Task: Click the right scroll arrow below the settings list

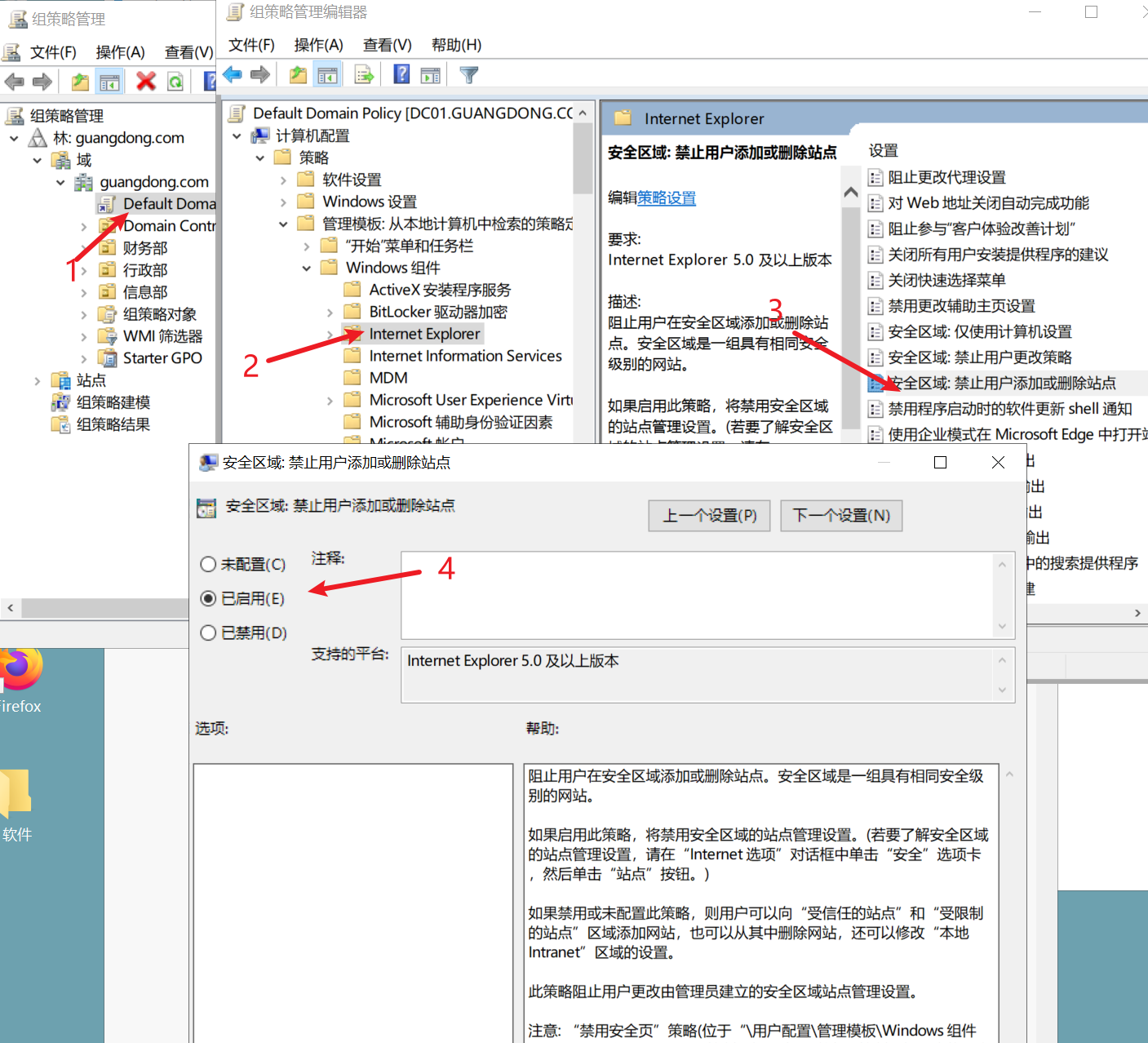Action: [x=1137, y=613]
